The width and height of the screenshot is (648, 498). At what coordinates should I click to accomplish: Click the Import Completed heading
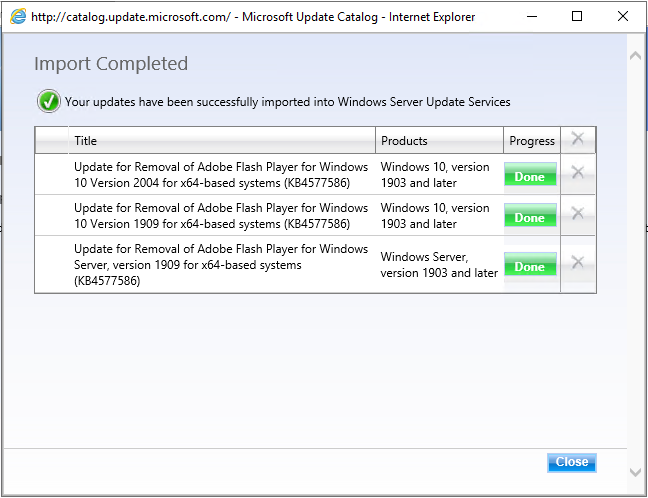[111, 64]
